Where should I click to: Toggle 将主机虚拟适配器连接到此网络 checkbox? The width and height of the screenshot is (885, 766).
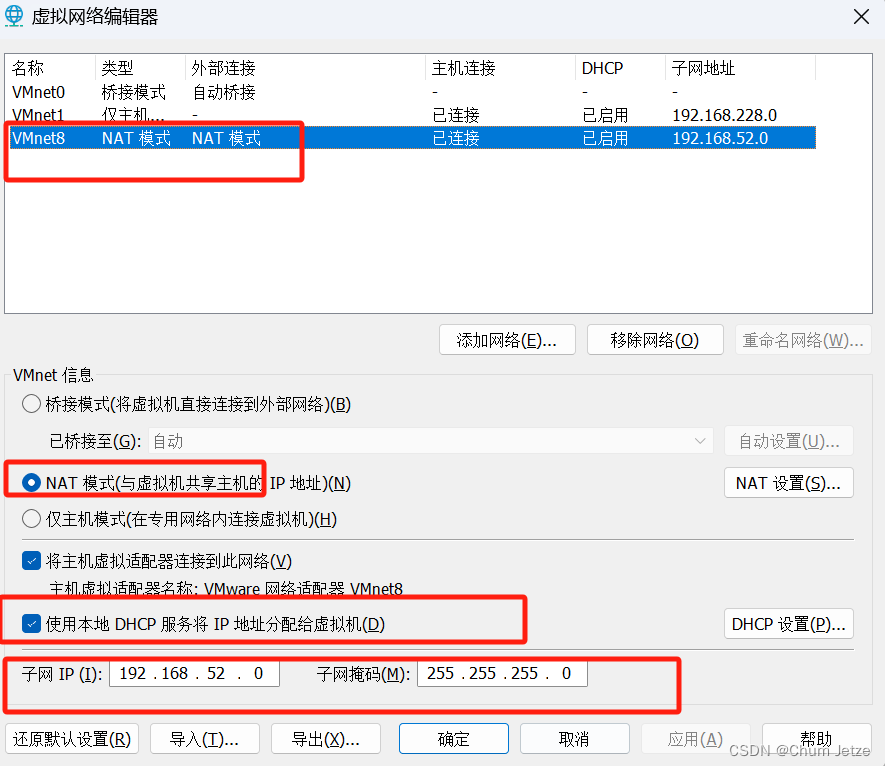pos(31,561)
